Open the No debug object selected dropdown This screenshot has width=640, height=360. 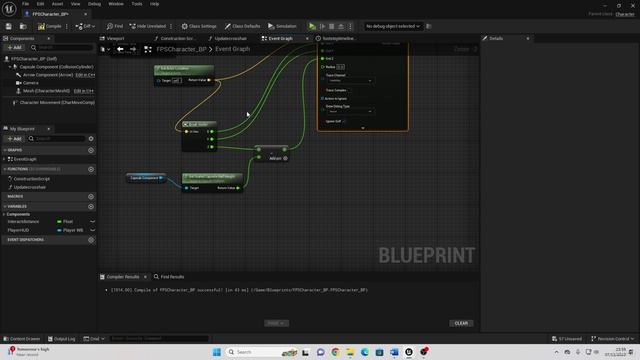click(x=393, y=26)
